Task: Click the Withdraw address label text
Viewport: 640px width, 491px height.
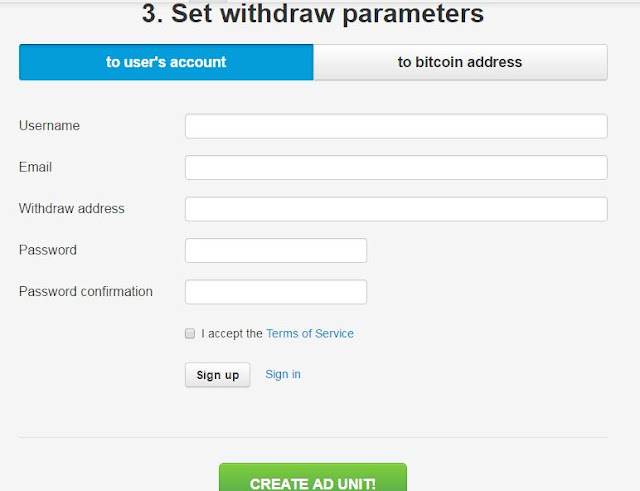Action: [x=71, y=209]
